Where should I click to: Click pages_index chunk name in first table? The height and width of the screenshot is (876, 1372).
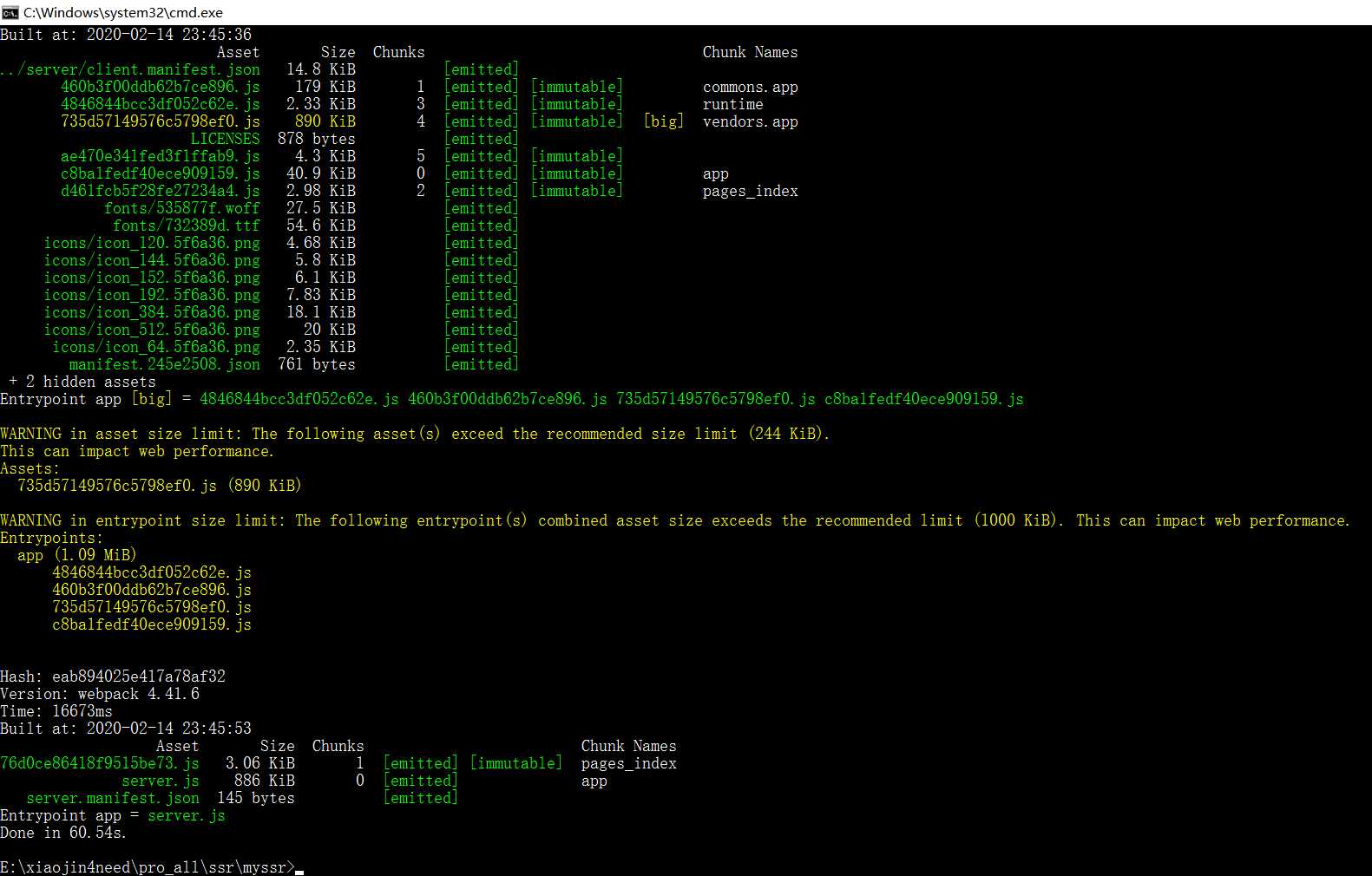point(751,191)
